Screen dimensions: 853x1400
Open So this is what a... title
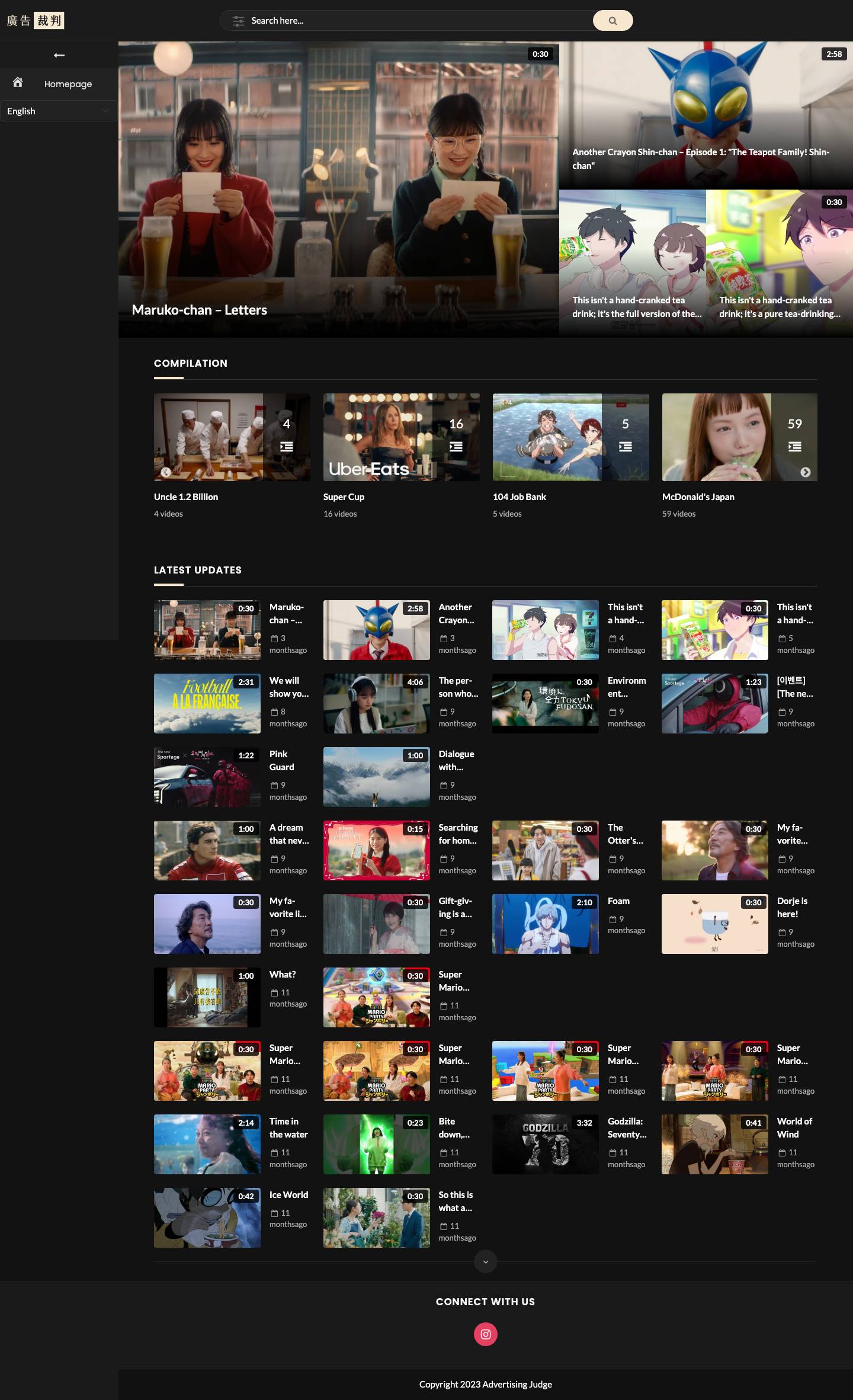pyautogui.click(x=456, y=1202)
